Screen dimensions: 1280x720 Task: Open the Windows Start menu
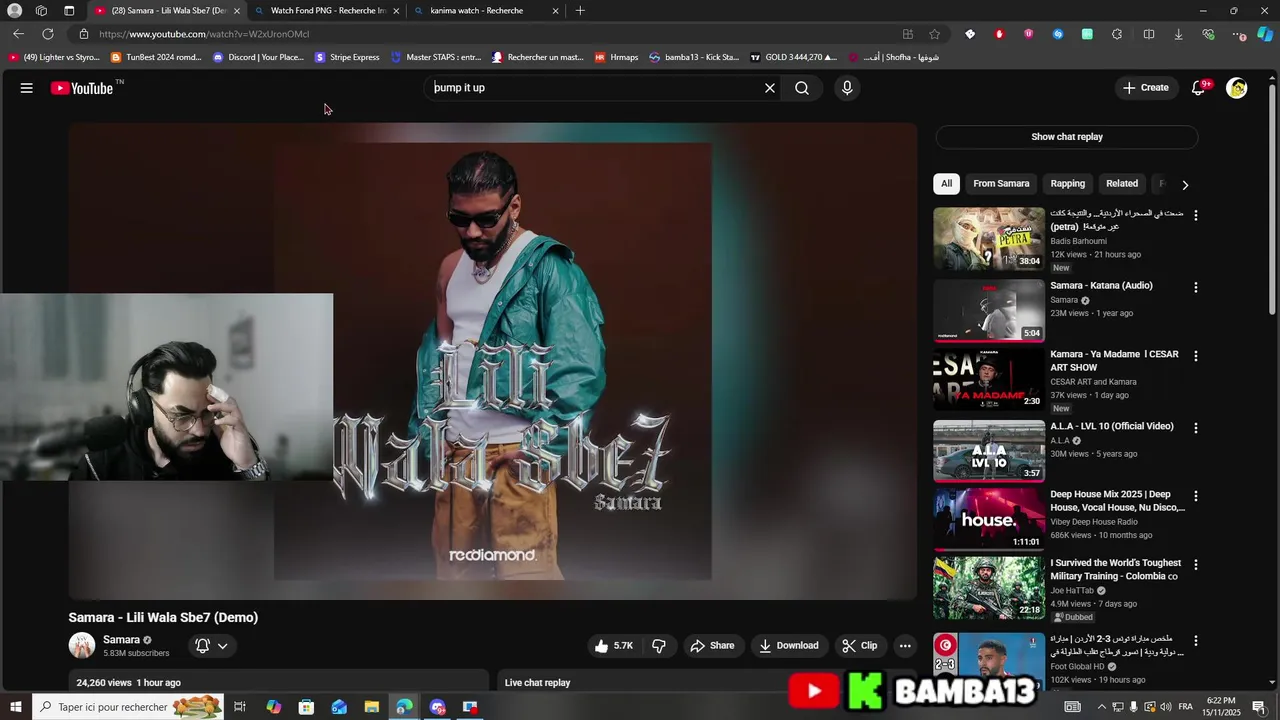[x=15, y=707]
